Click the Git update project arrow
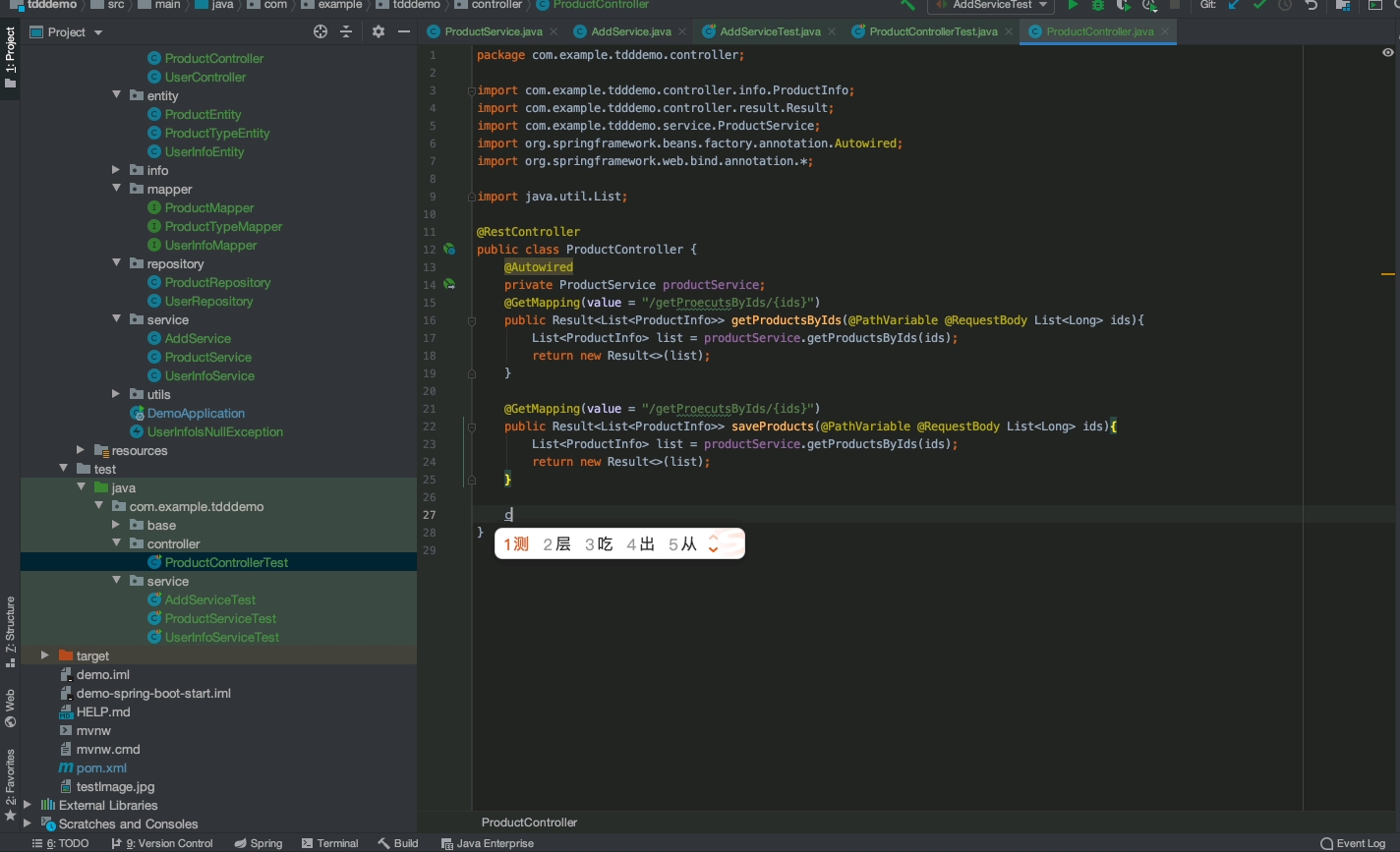 coord(1234,5)
